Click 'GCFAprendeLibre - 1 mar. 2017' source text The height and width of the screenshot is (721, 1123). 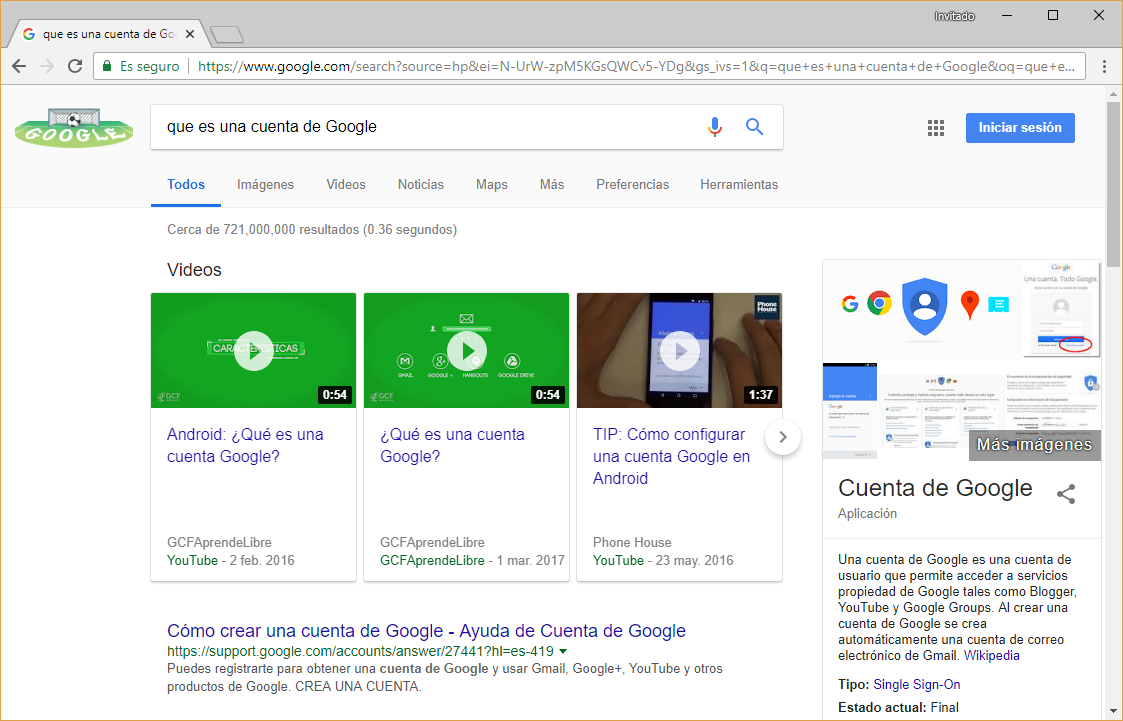[472, 561]
